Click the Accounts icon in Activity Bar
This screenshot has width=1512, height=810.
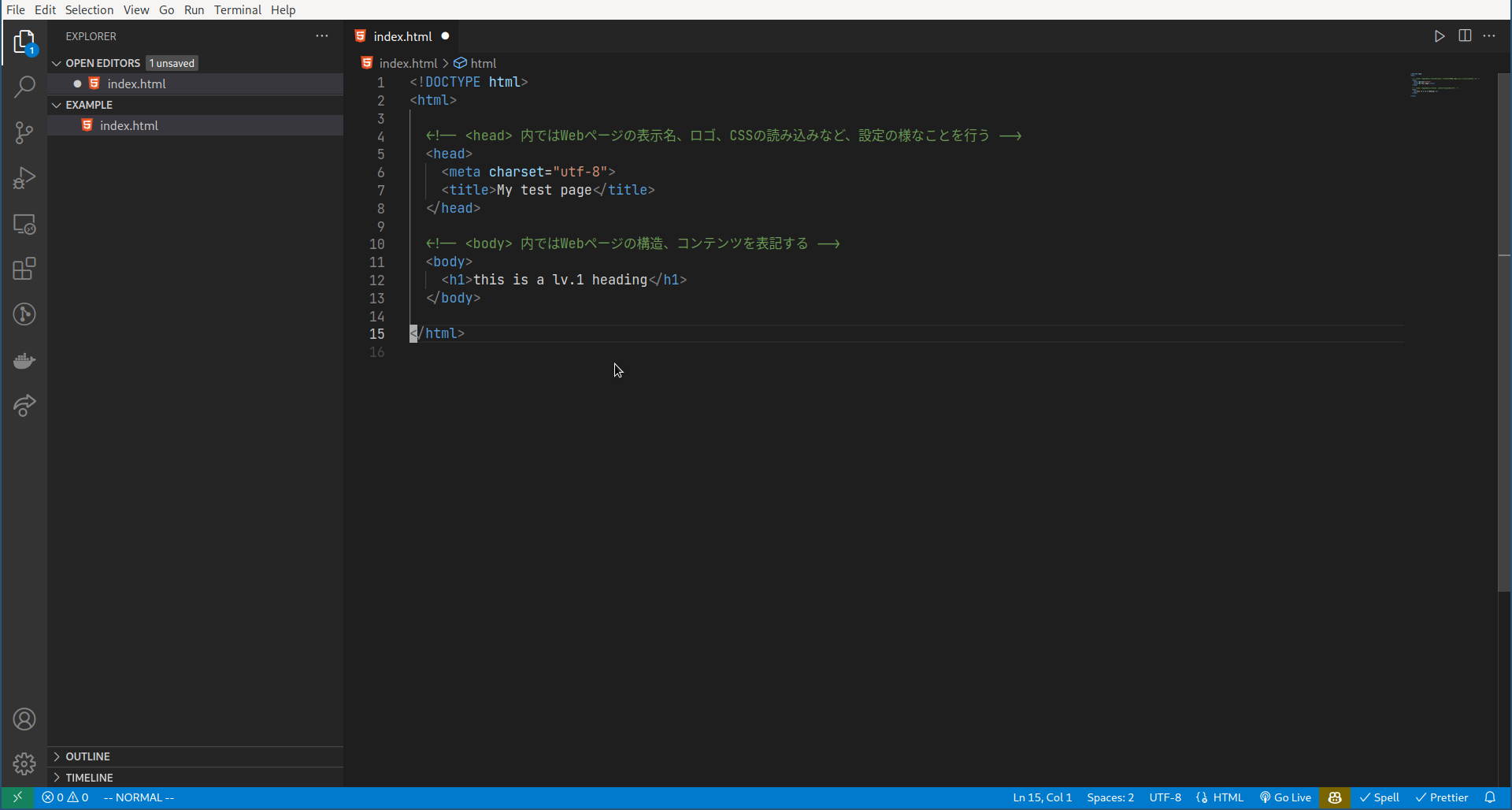(x=24, y=719)
